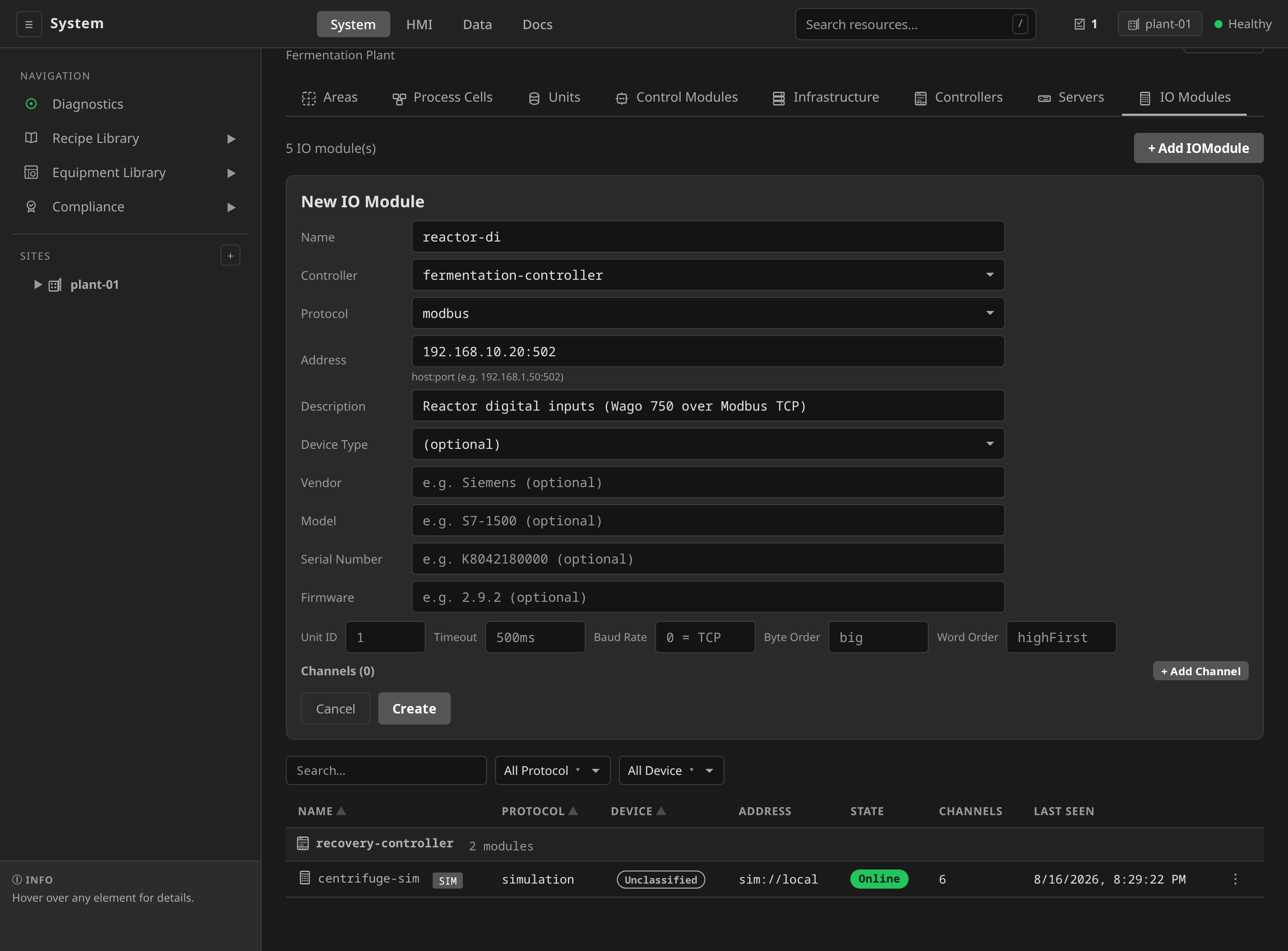Click the Vendor input field
The height and width of the screenshot is (951, 1288).
pos(708,483)
